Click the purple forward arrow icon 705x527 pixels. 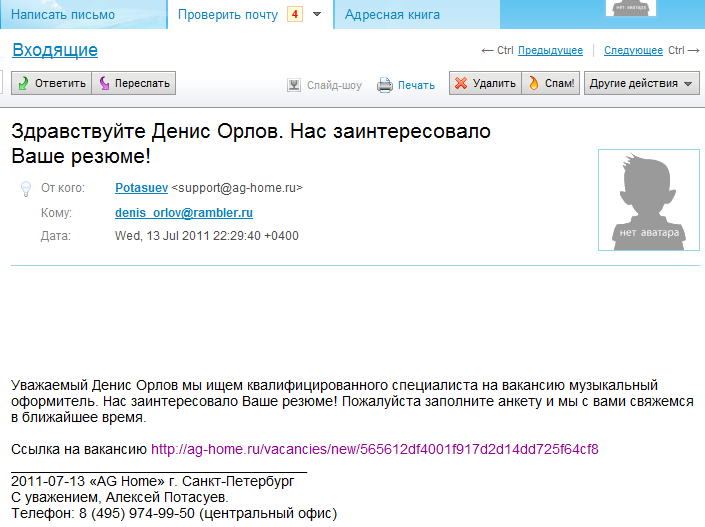(104, 83)
